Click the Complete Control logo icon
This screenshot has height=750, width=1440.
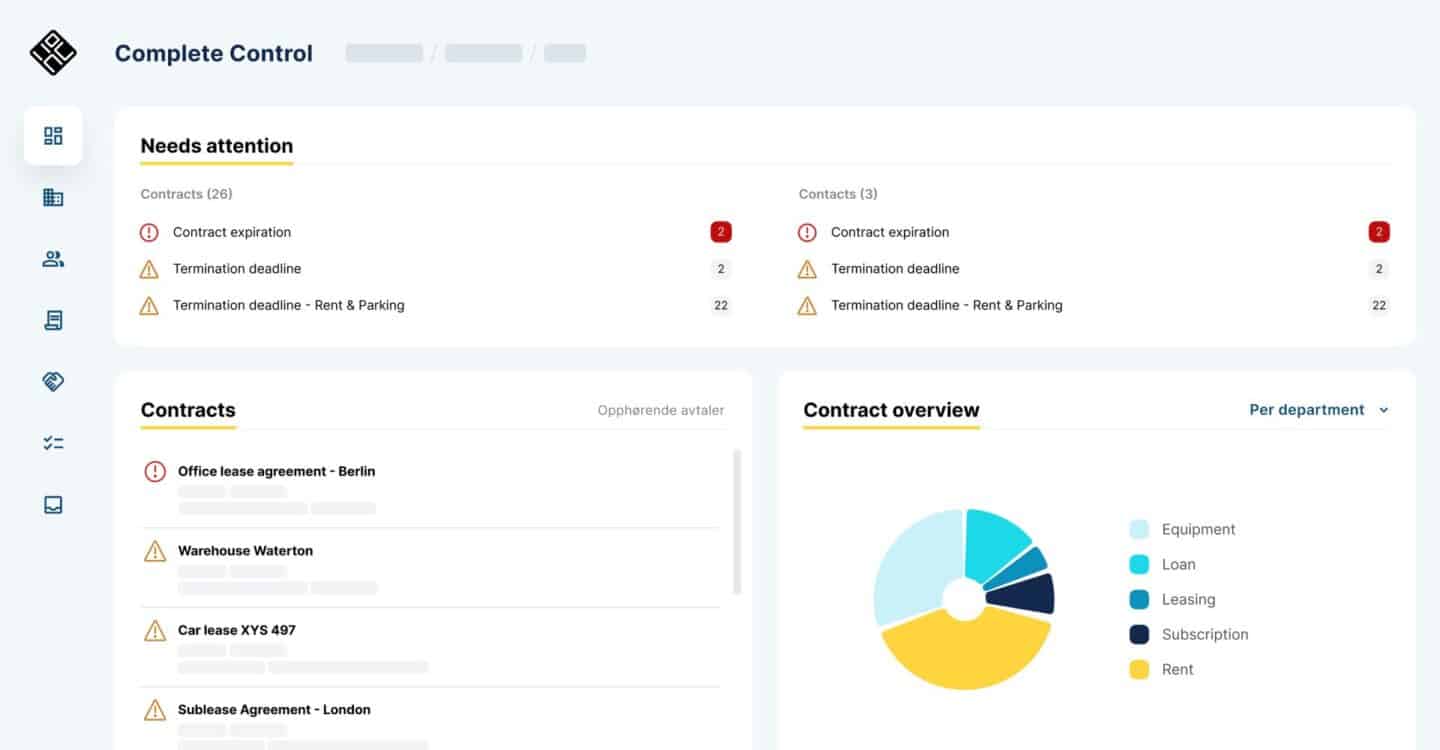tap(52, 52)
